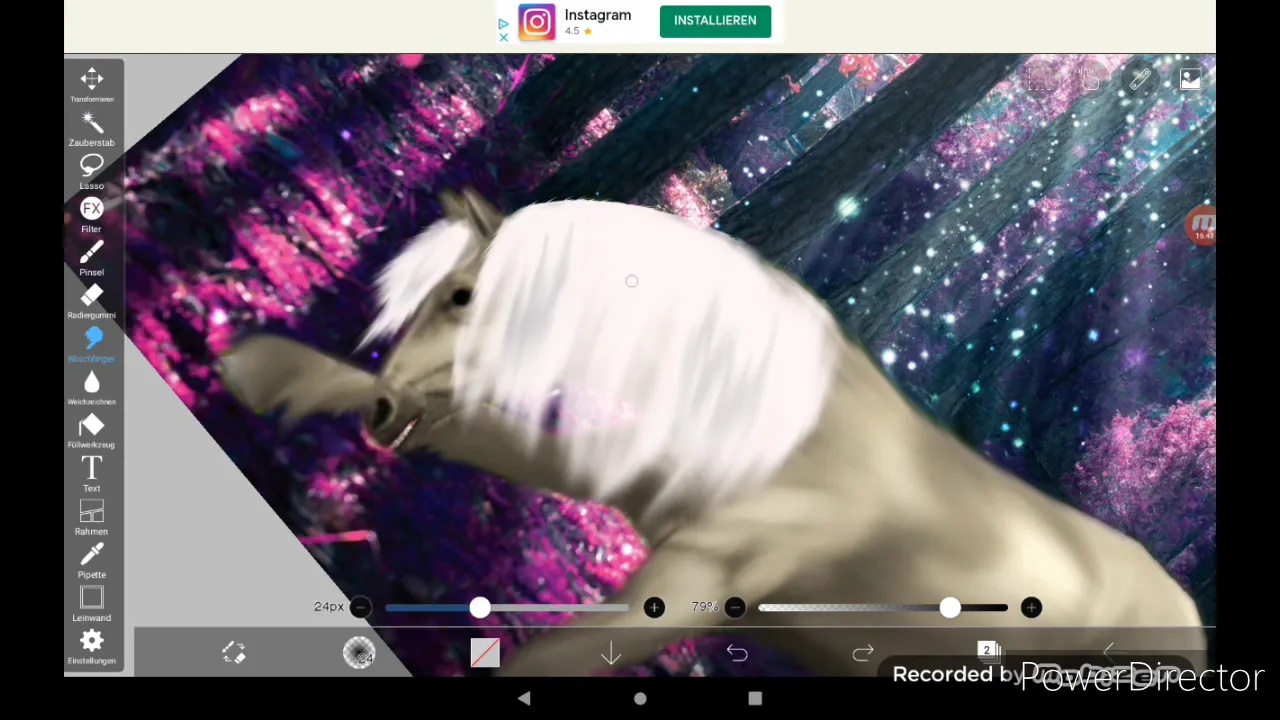Select the Pipette eyedropper tool
The height and width of the screenshot is (720, 1280).
(92, 559)
